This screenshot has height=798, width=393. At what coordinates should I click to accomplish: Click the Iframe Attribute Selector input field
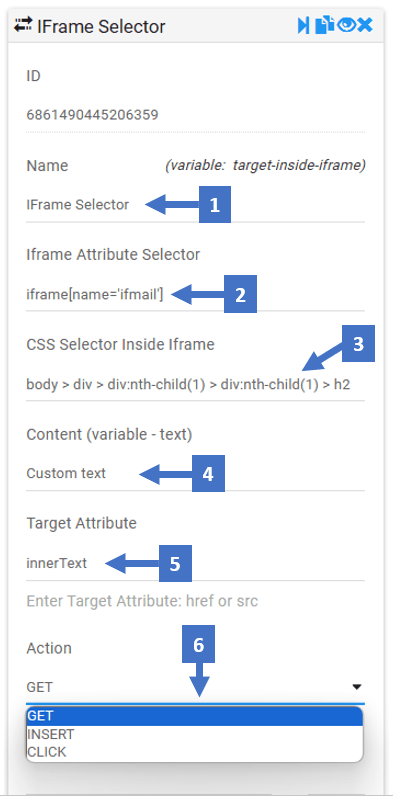pos(195,294)
